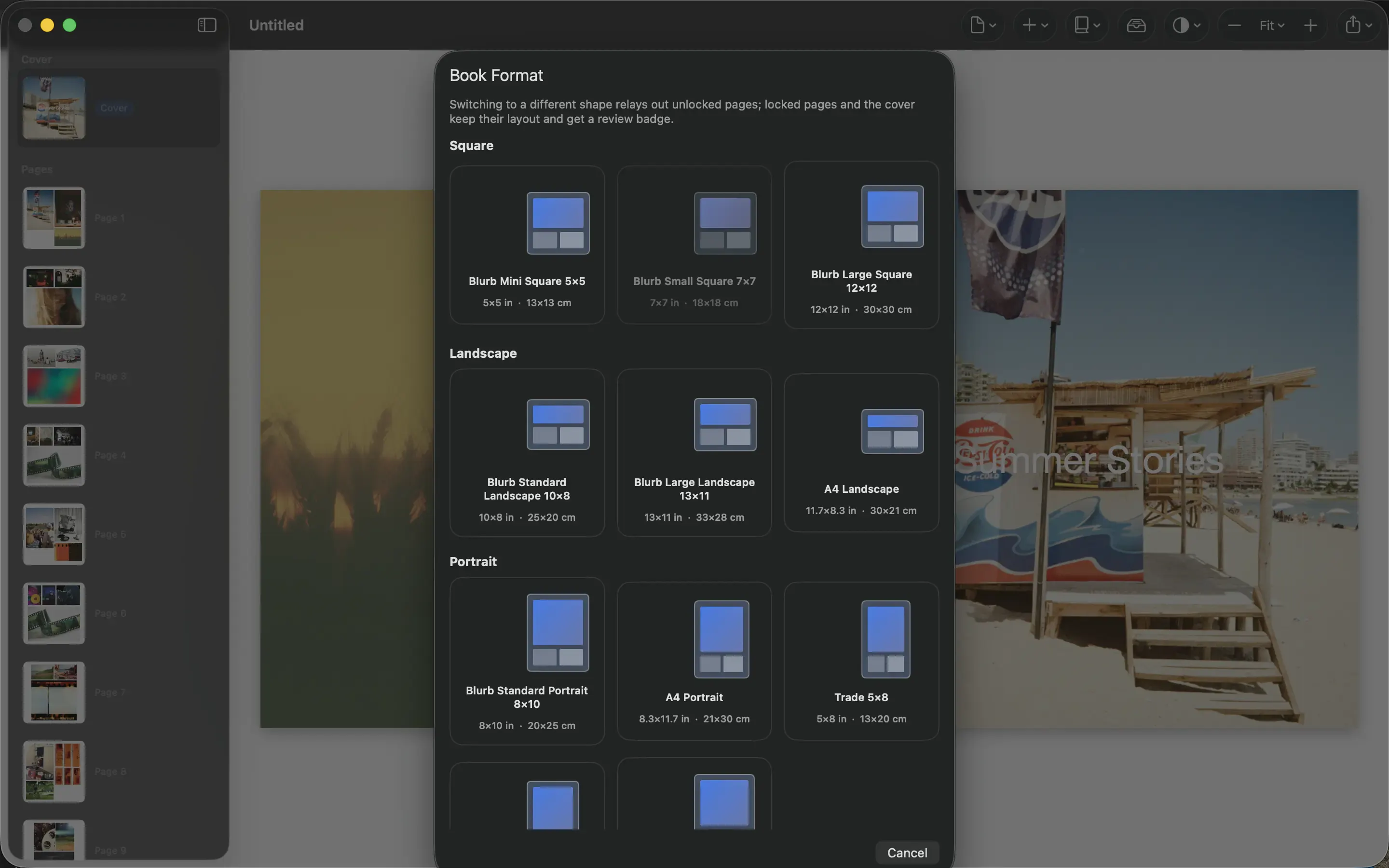Toggle the sidebar visibility icon
Image resolution: width=1389 pixels, height=868 pixels.
(206, 25)
